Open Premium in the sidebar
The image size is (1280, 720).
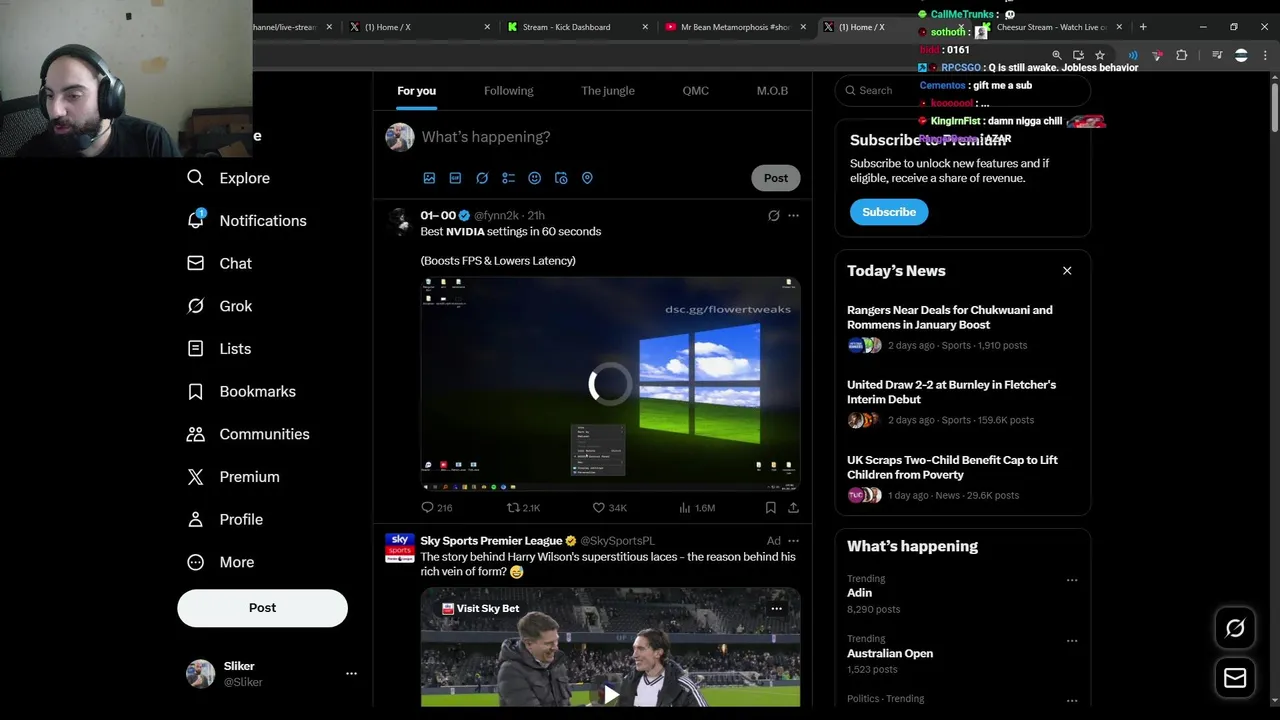click(233, 477)
